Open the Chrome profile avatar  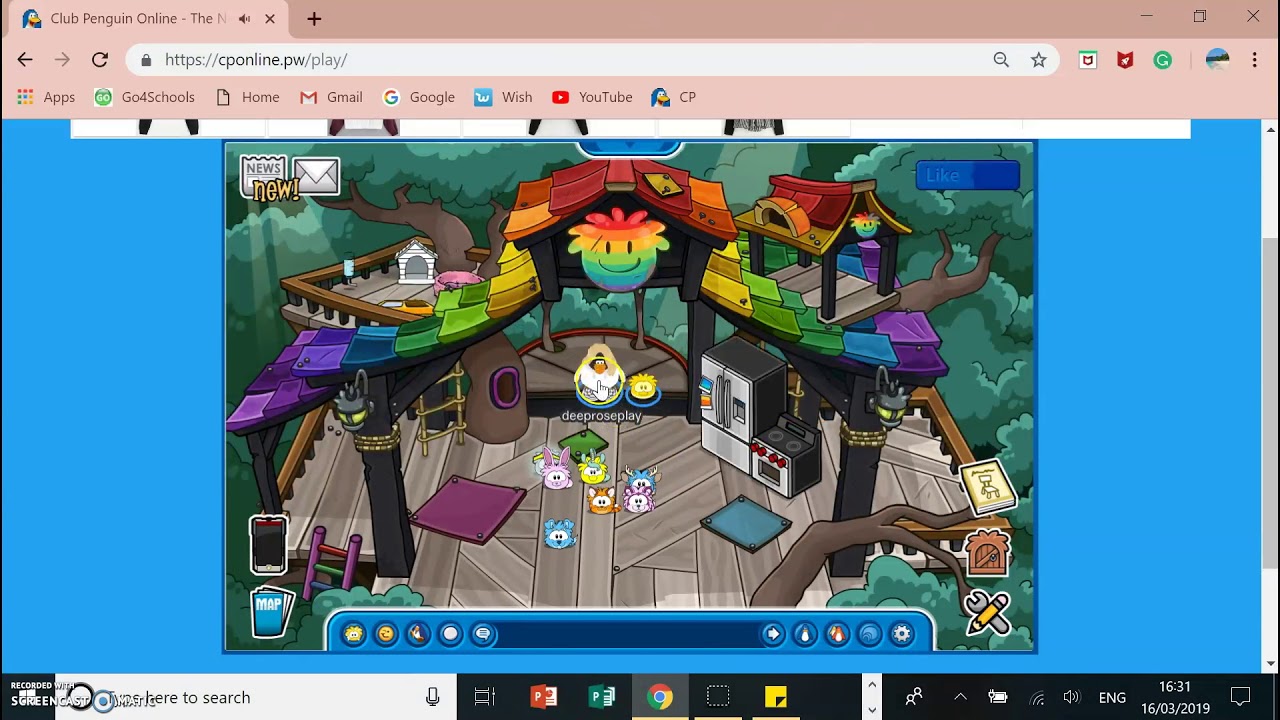(x=1217, y=60)
